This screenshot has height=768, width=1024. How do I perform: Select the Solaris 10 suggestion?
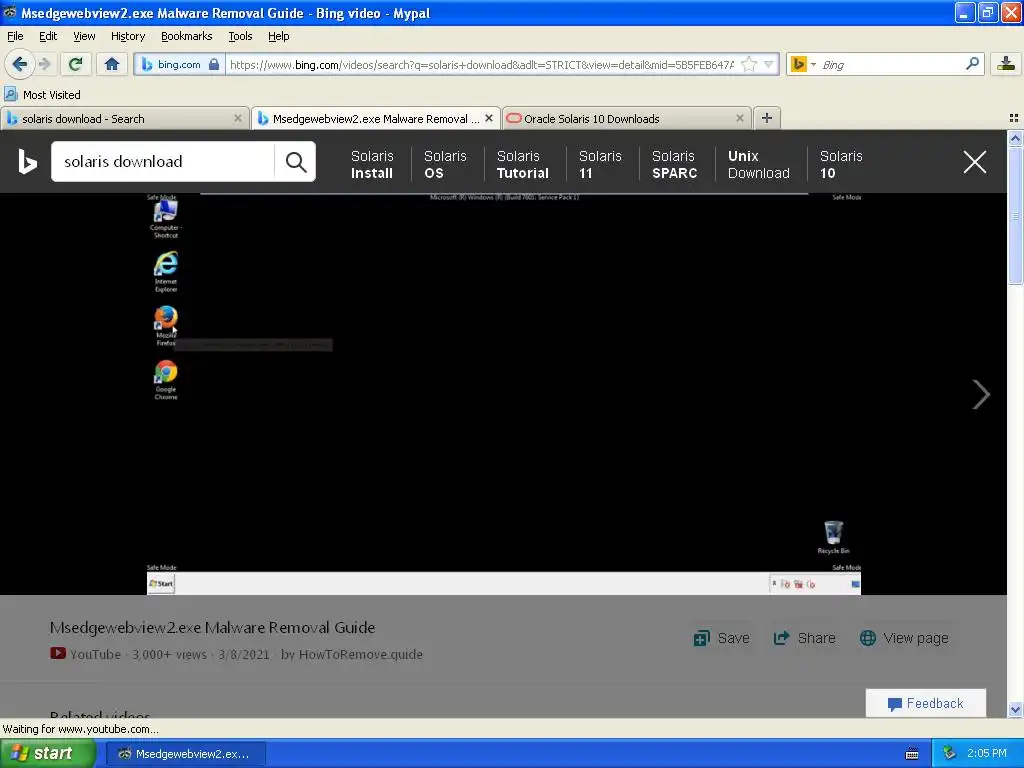[841, 165]
